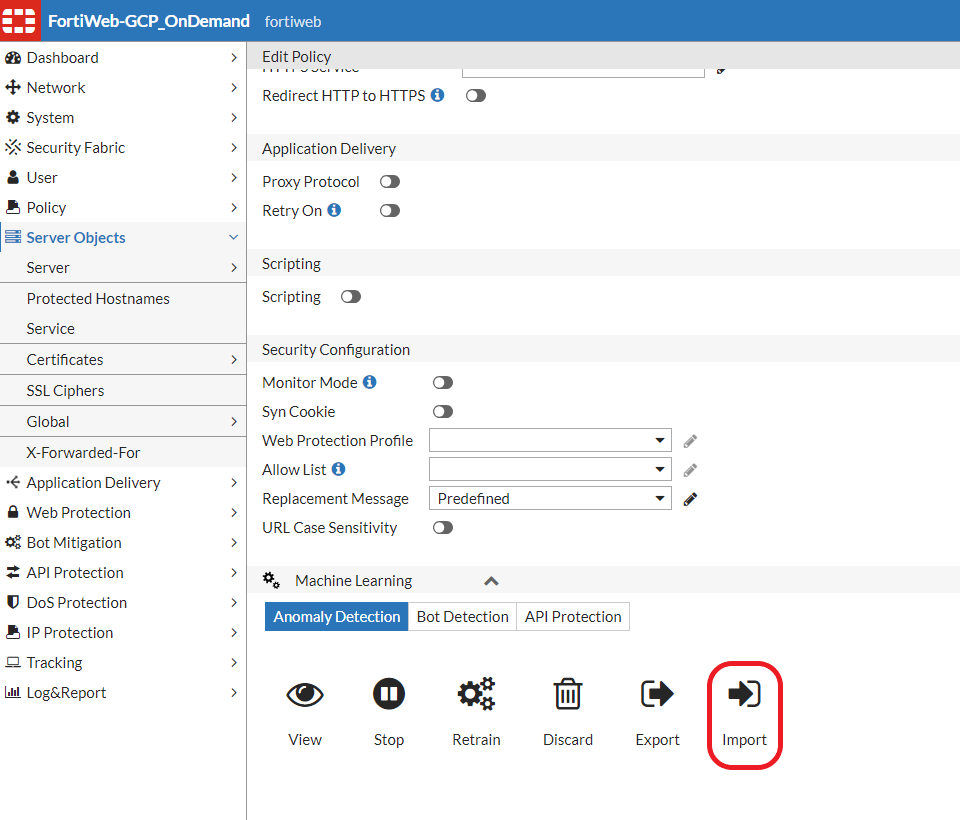Image resolution: width=960 pixels, height=820 pixels.
Task: Click the Fortinet logo icon
Action: 19,21
